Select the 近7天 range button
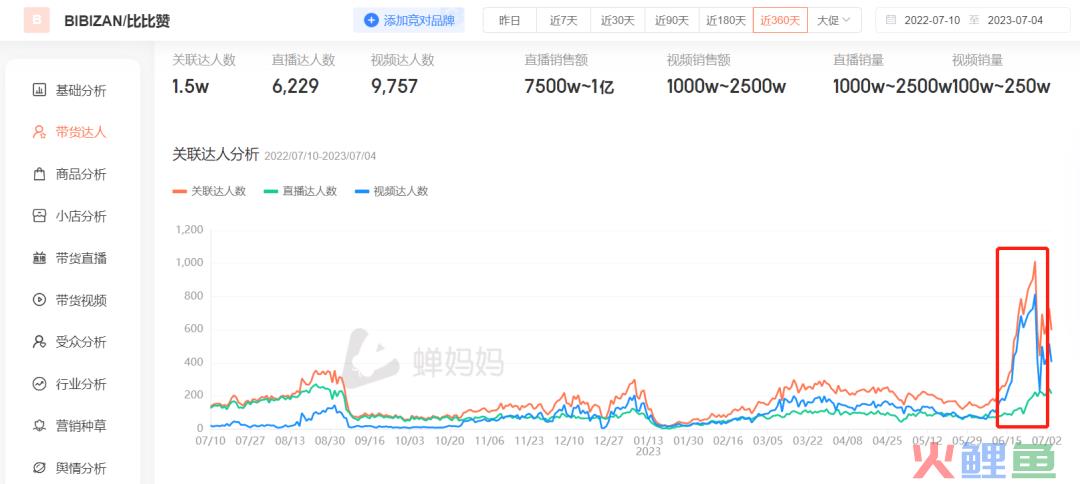 [x=563, y=20]
